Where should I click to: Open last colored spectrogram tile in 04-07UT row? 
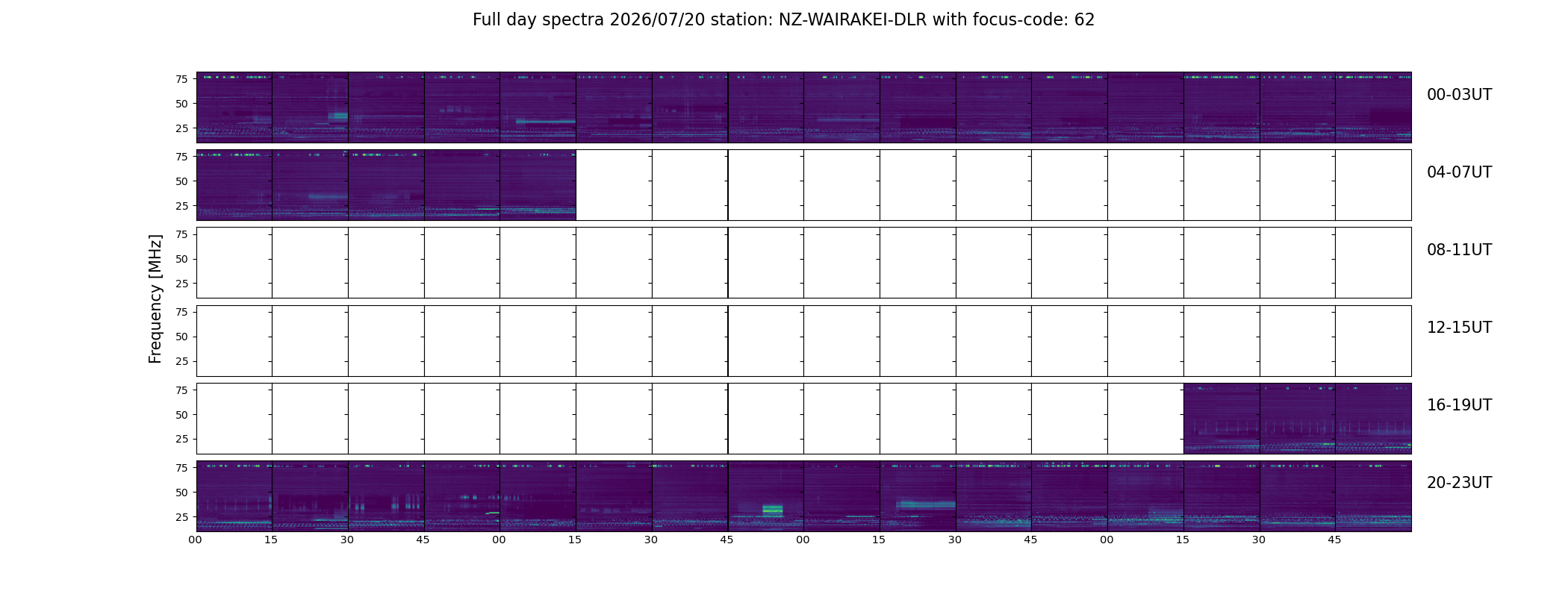coord(538,185)
